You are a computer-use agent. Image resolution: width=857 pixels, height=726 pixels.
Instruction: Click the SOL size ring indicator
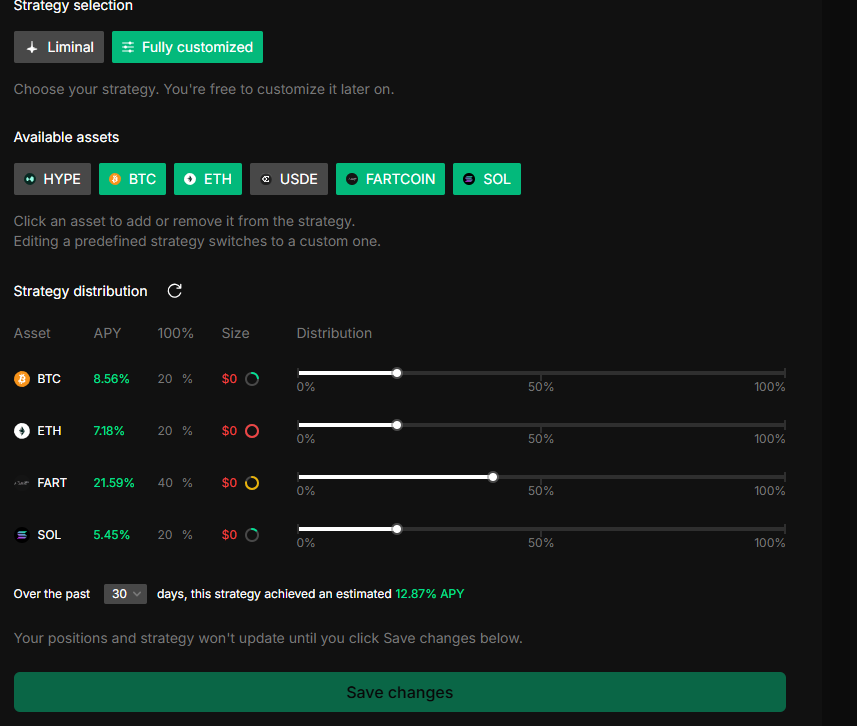(252, 535)
